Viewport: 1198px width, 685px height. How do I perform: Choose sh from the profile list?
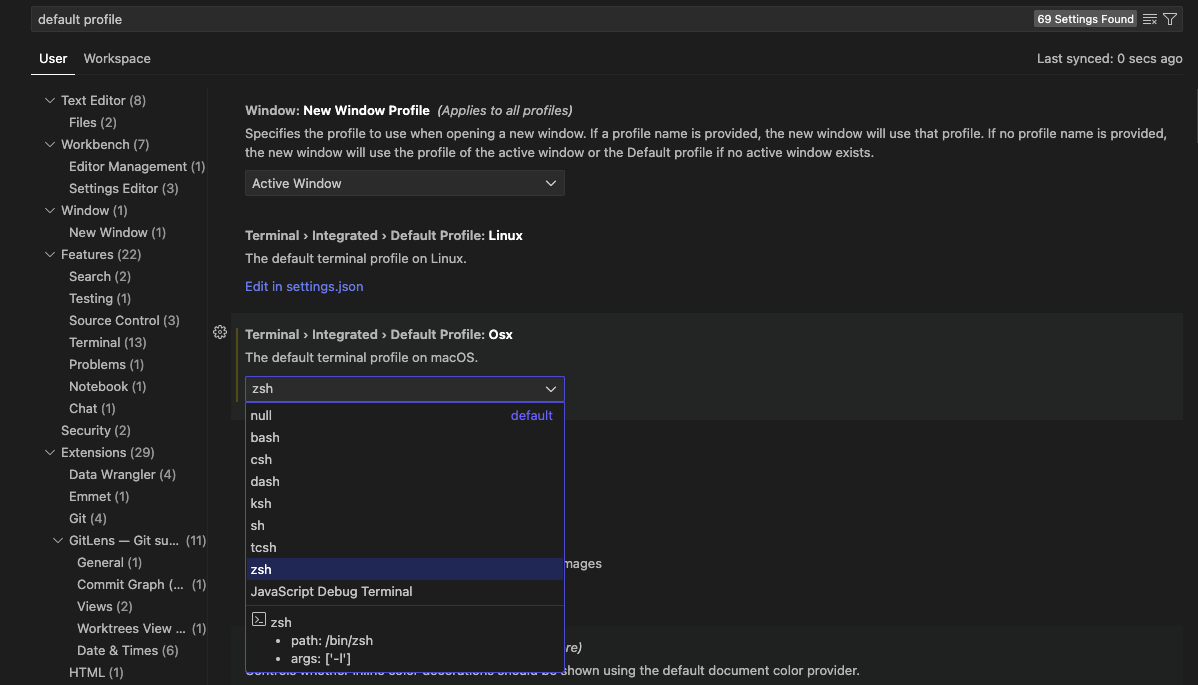pyautogui.click(x=404, y=525)
